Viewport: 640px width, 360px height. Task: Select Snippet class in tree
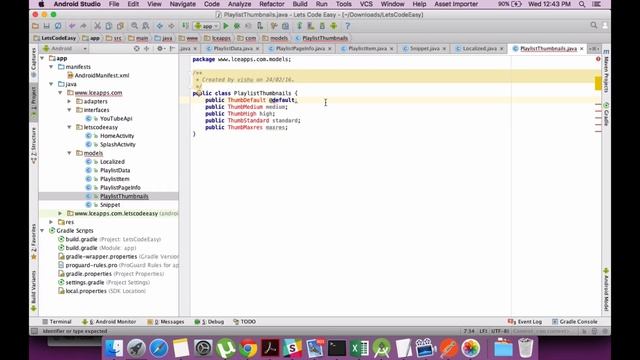110,205
